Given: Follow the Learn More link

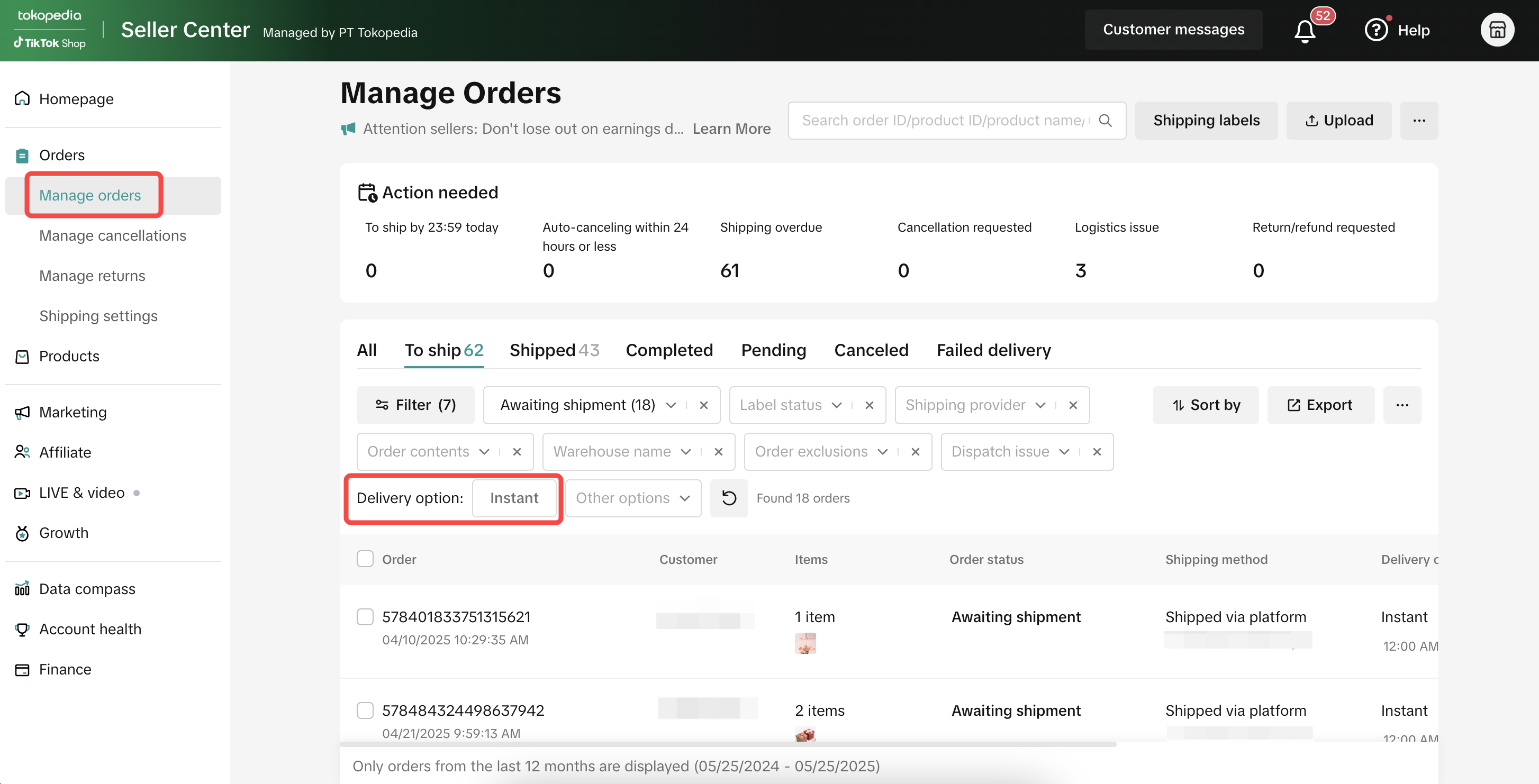Looking at the screenshot, I should click(731, 129).
